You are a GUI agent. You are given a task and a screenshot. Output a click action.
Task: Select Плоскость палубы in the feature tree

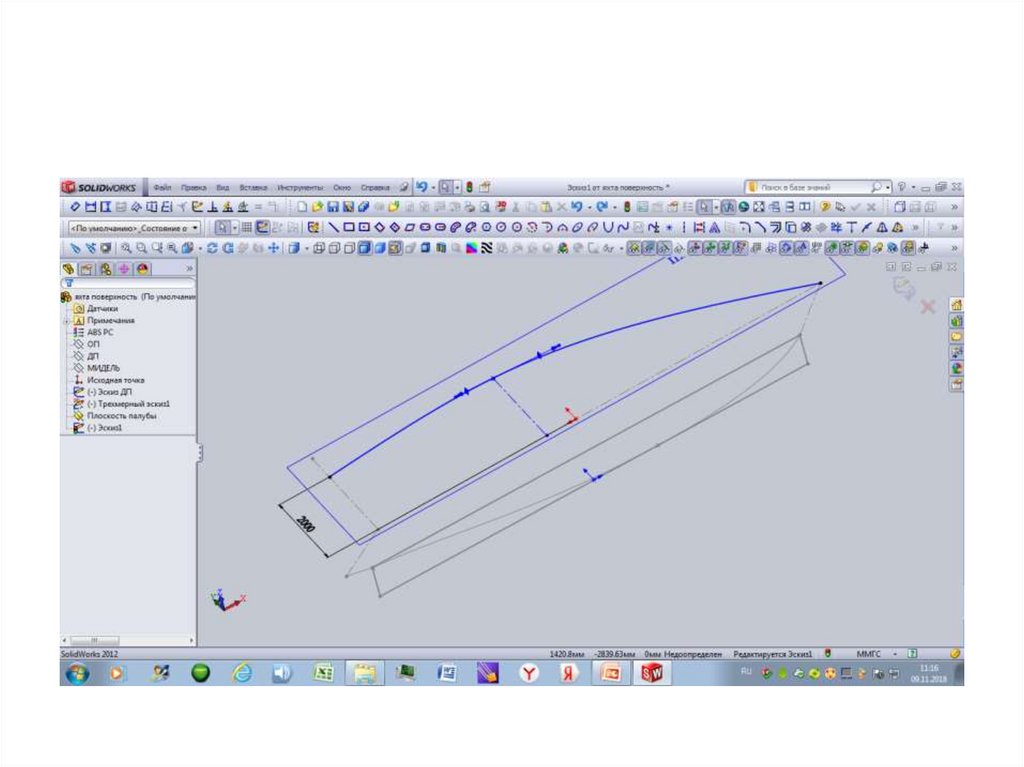(121, 416)
